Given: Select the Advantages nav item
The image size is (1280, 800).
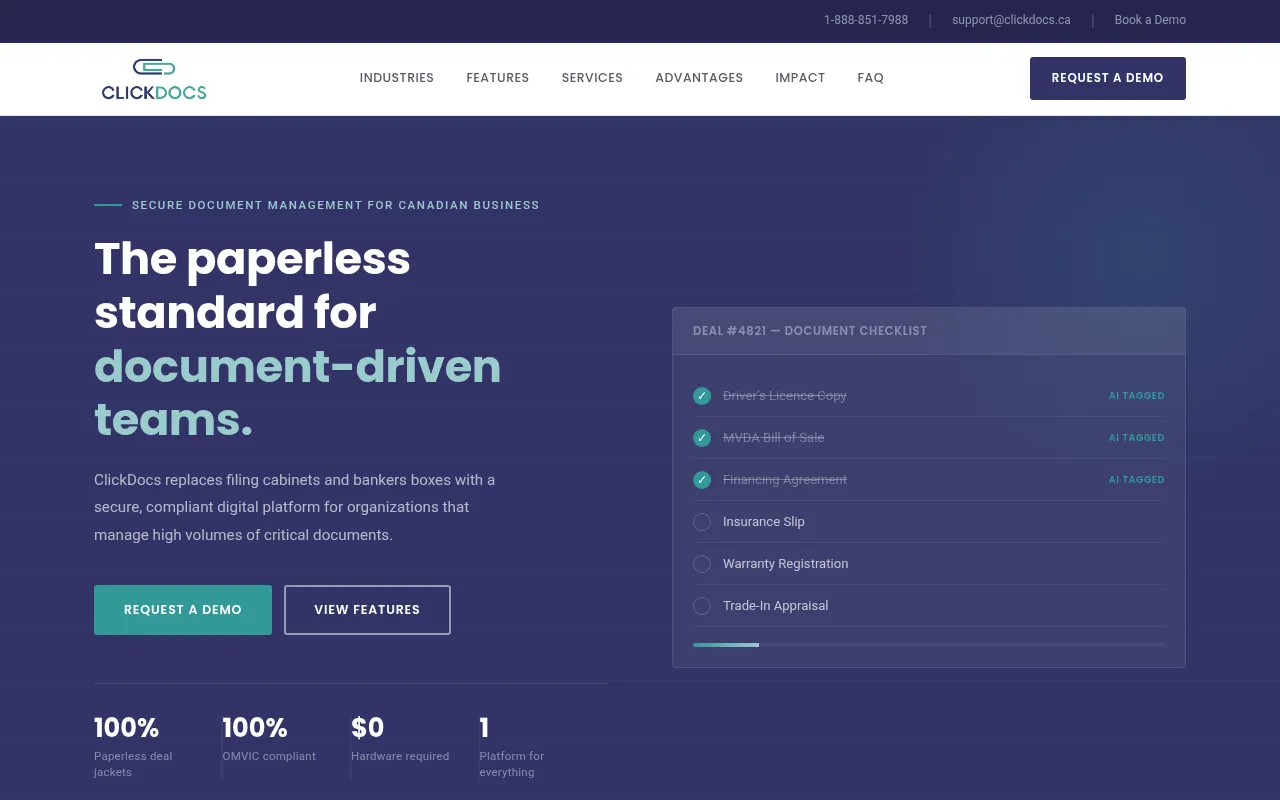Looking at the screenshot, I should click(699, 78).
